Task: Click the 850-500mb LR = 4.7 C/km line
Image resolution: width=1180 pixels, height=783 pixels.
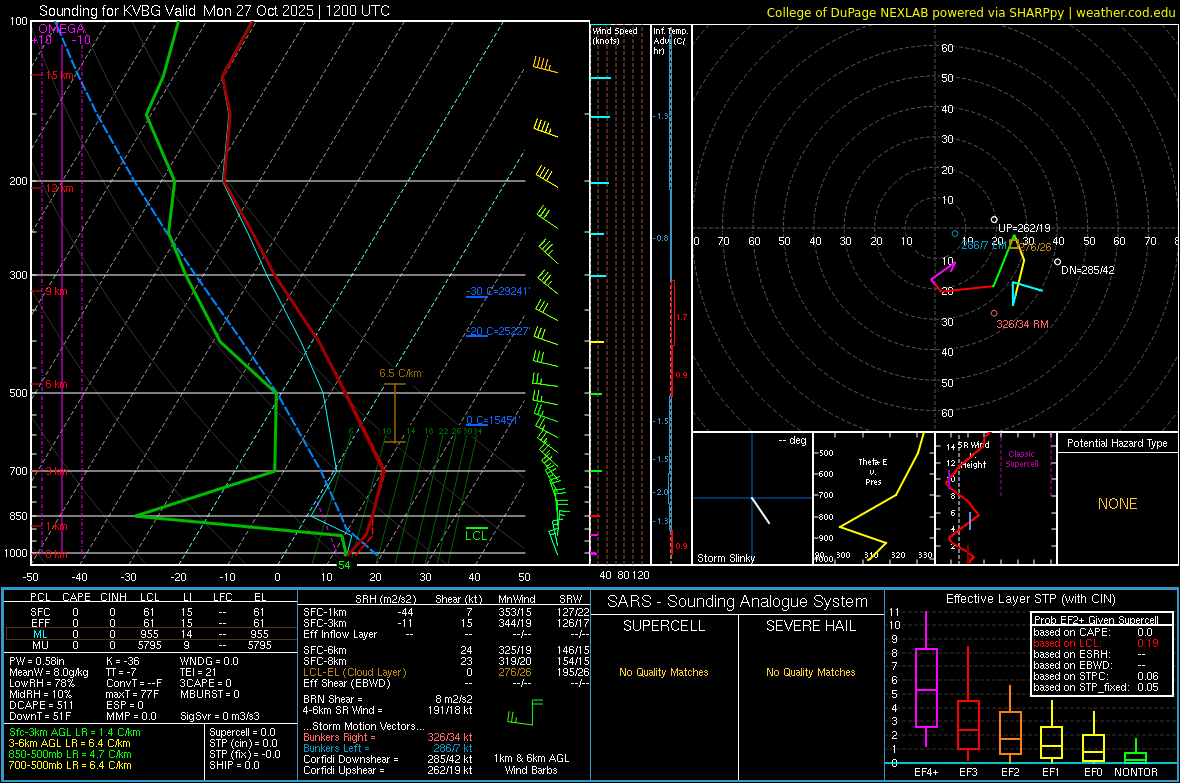Action: point(70,754)
